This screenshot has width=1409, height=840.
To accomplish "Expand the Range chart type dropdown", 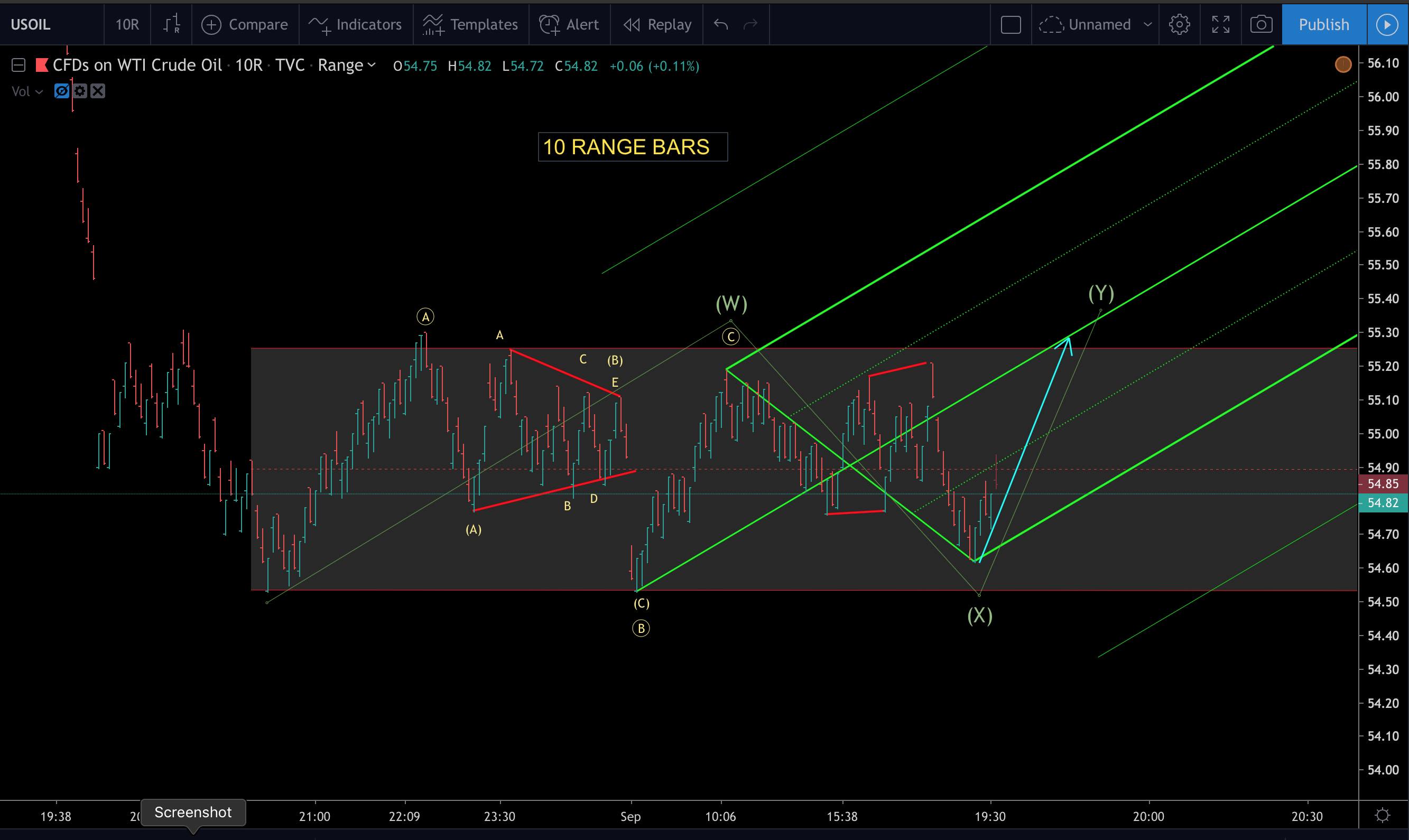I will (347, 66).
